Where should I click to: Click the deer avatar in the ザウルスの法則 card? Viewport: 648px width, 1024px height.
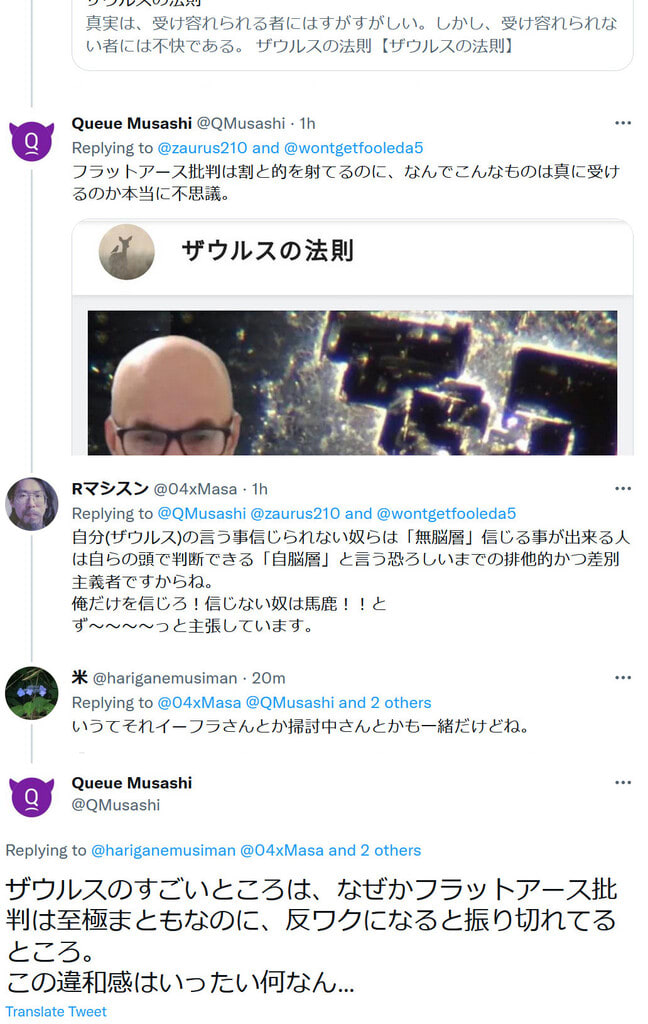(x=127, y=252)
